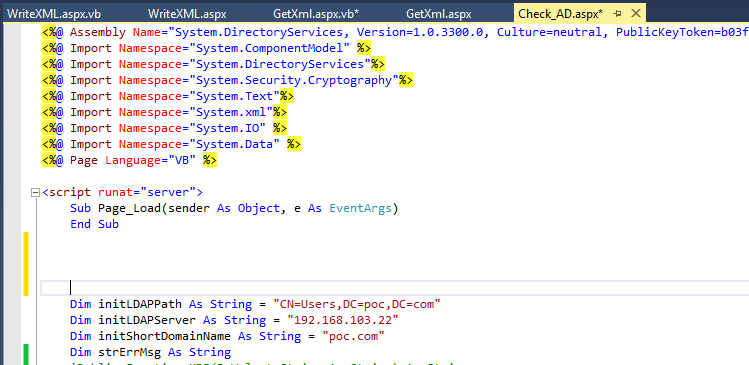Open the WriteXML.aspx tab

tap(187, 14)
